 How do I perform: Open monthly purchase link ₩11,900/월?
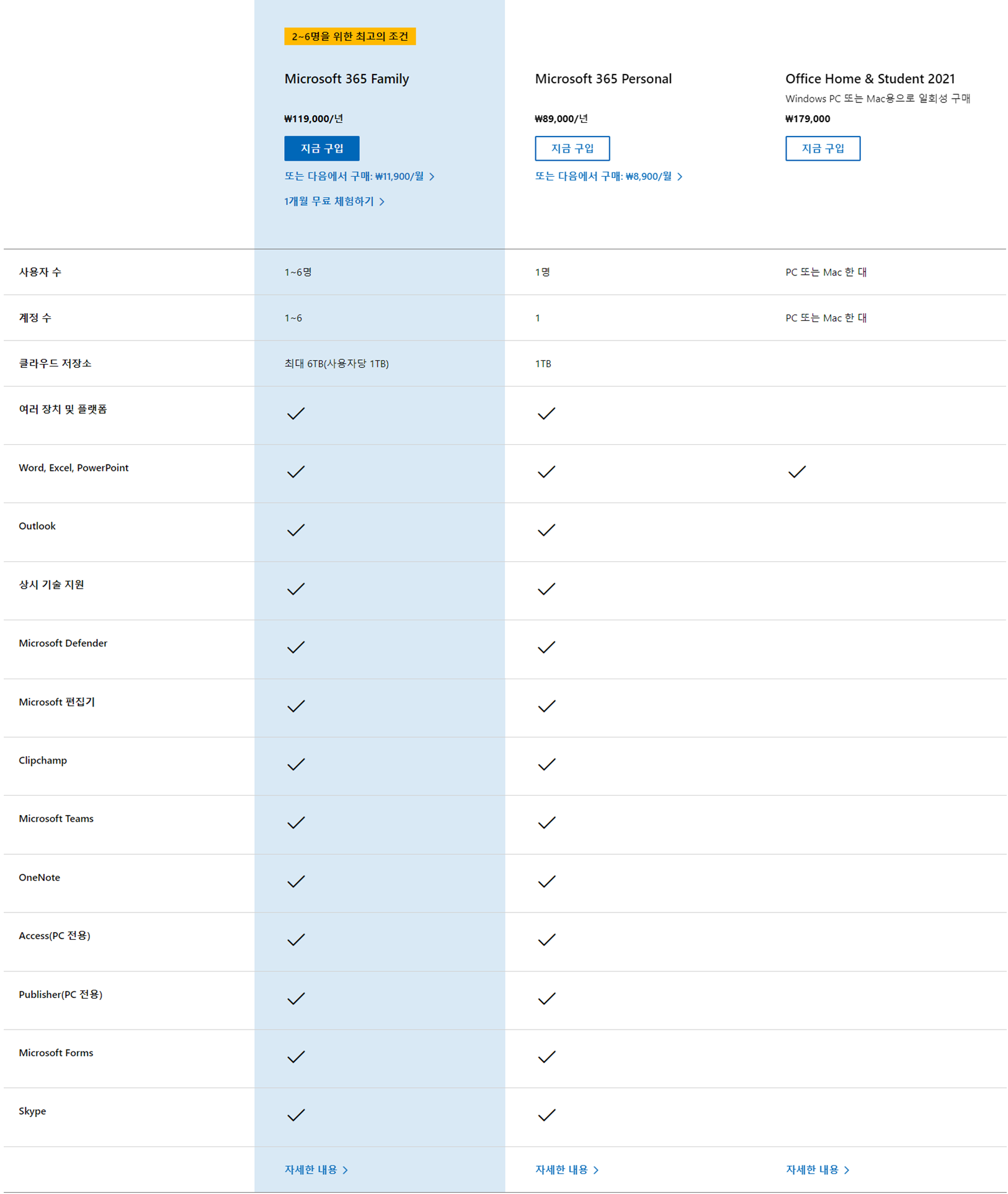tap(359, 176)
